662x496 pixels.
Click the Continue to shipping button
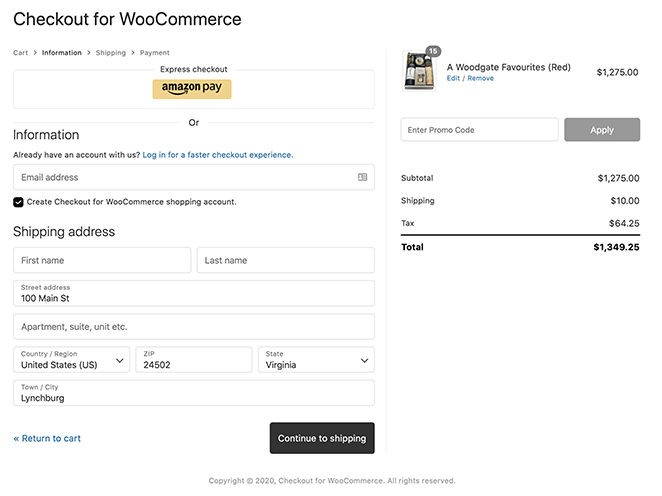click(x=322, y=438)
